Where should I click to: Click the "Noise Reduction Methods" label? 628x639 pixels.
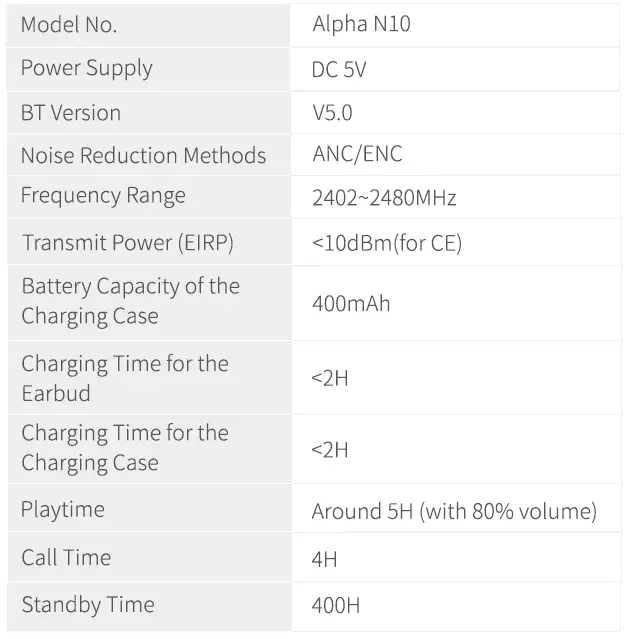tap(144, 156)
